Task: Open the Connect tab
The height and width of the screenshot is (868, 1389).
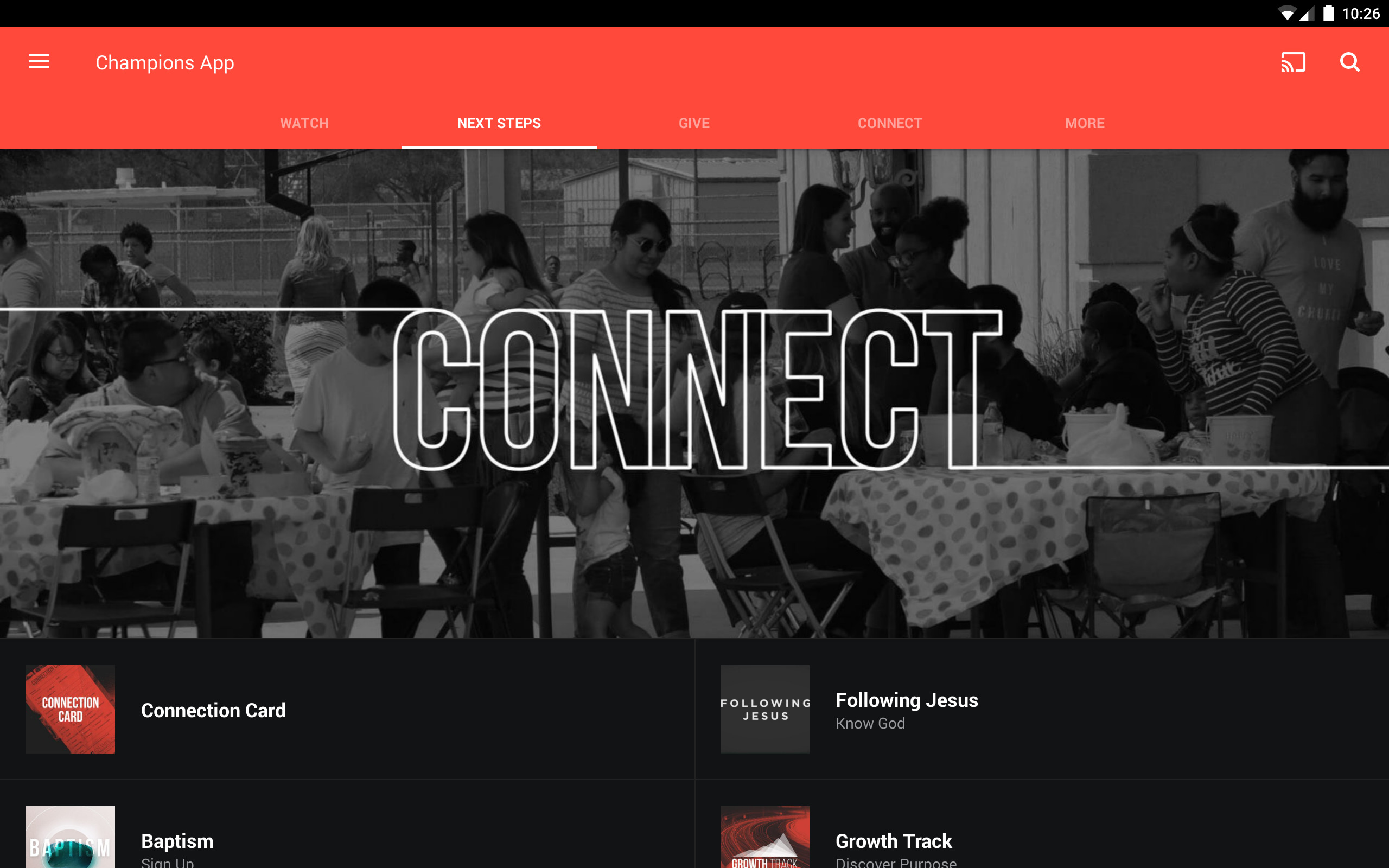Action: click(x=890, y=123)
